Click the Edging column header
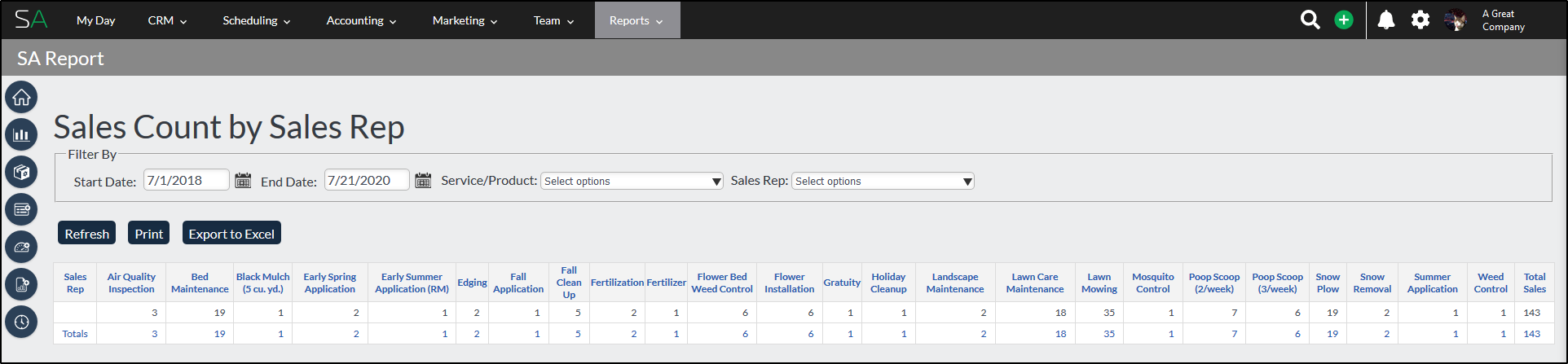The width and height of the screenshot is (1568, 364). click(x=472, y=283)
